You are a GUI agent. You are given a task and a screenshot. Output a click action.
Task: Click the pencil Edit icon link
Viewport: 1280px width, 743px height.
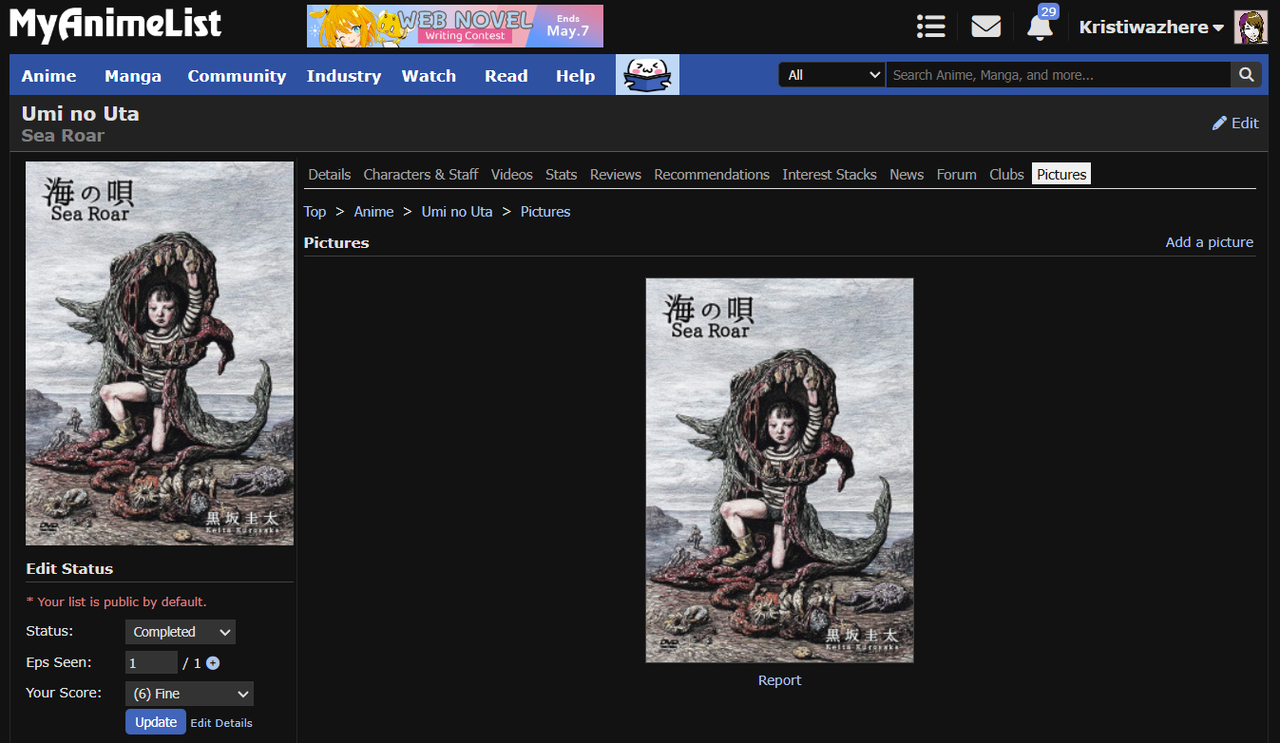coord(1235,123)
